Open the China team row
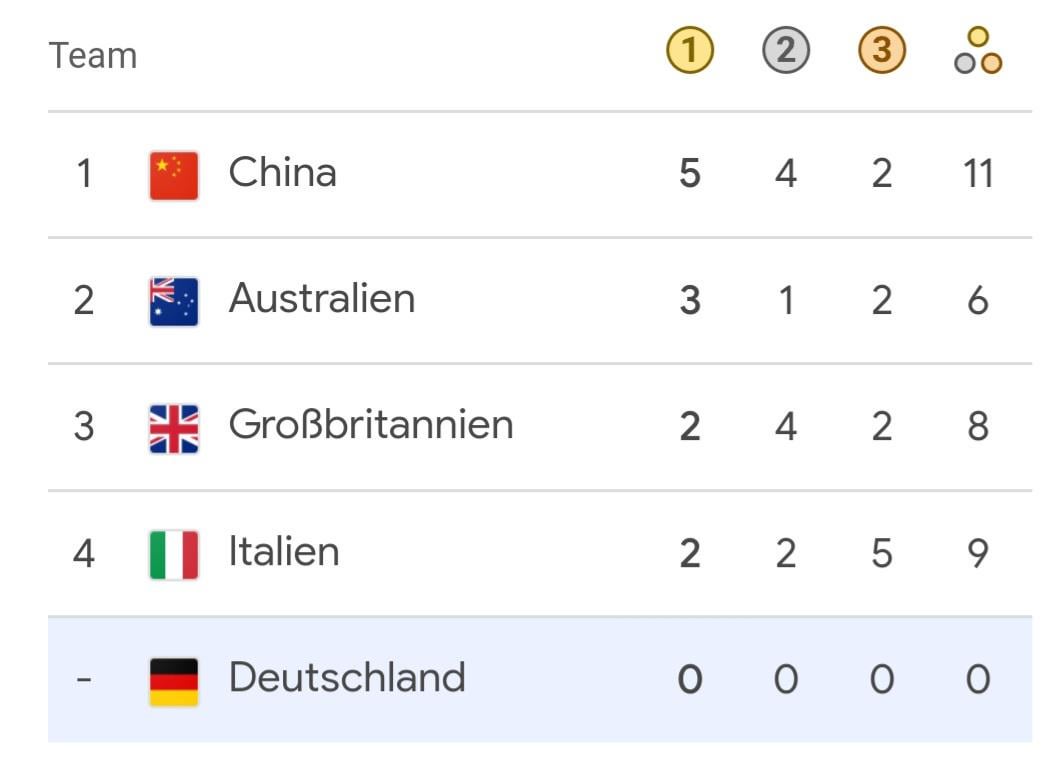 tap(540, 175)
